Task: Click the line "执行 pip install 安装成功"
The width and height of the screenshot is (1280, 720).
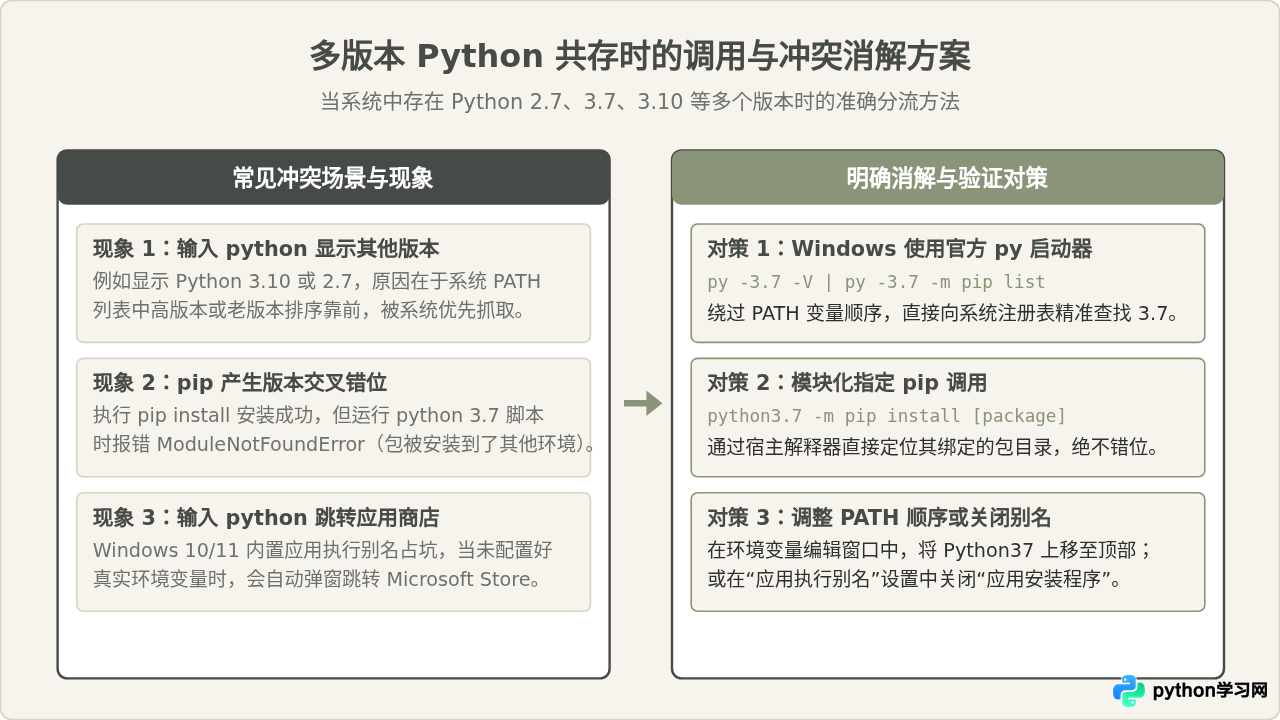Action: pos(319,415)
